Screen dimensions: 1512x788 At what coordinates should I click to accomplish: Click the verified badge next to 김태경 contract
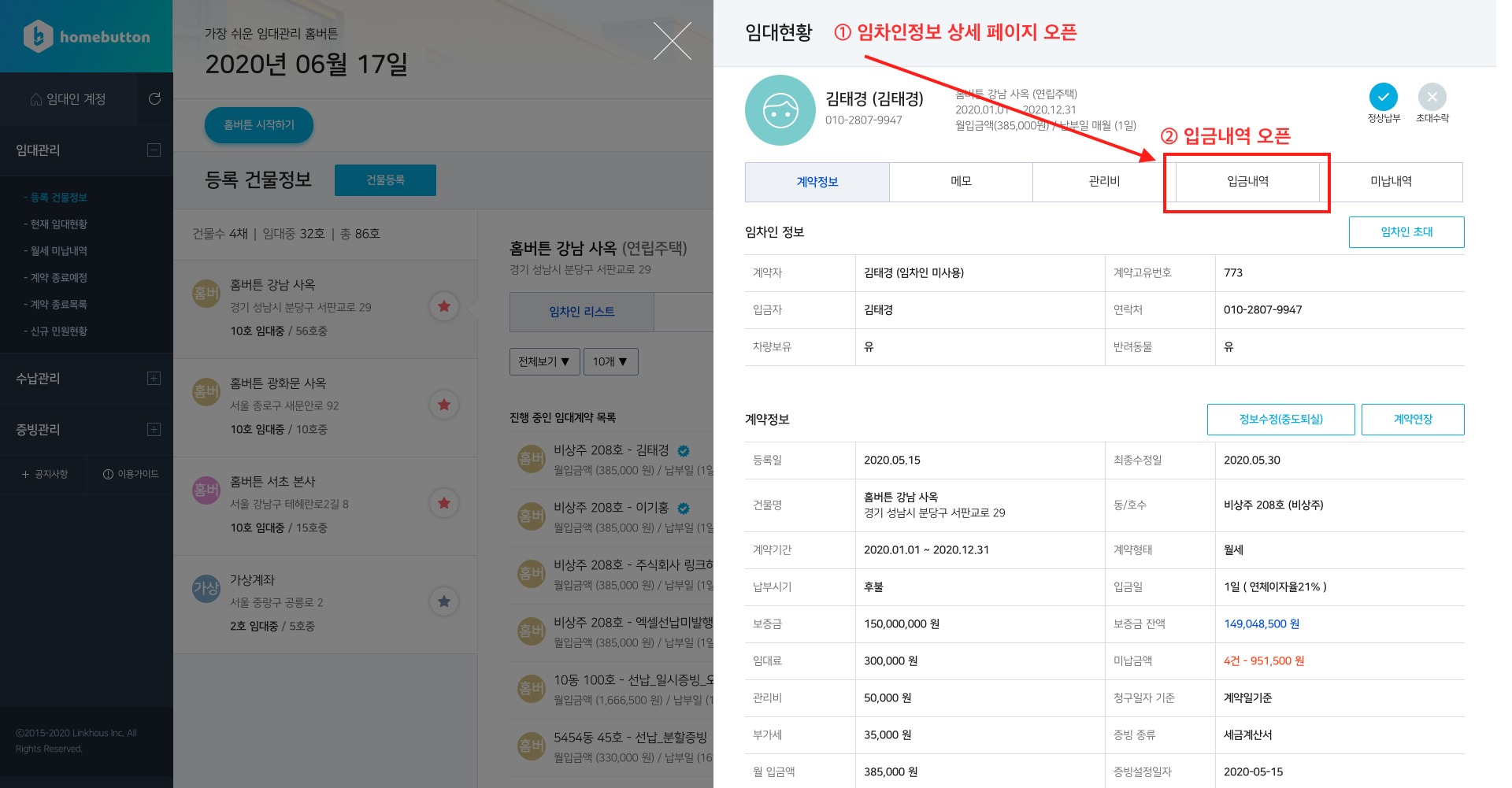684,451
